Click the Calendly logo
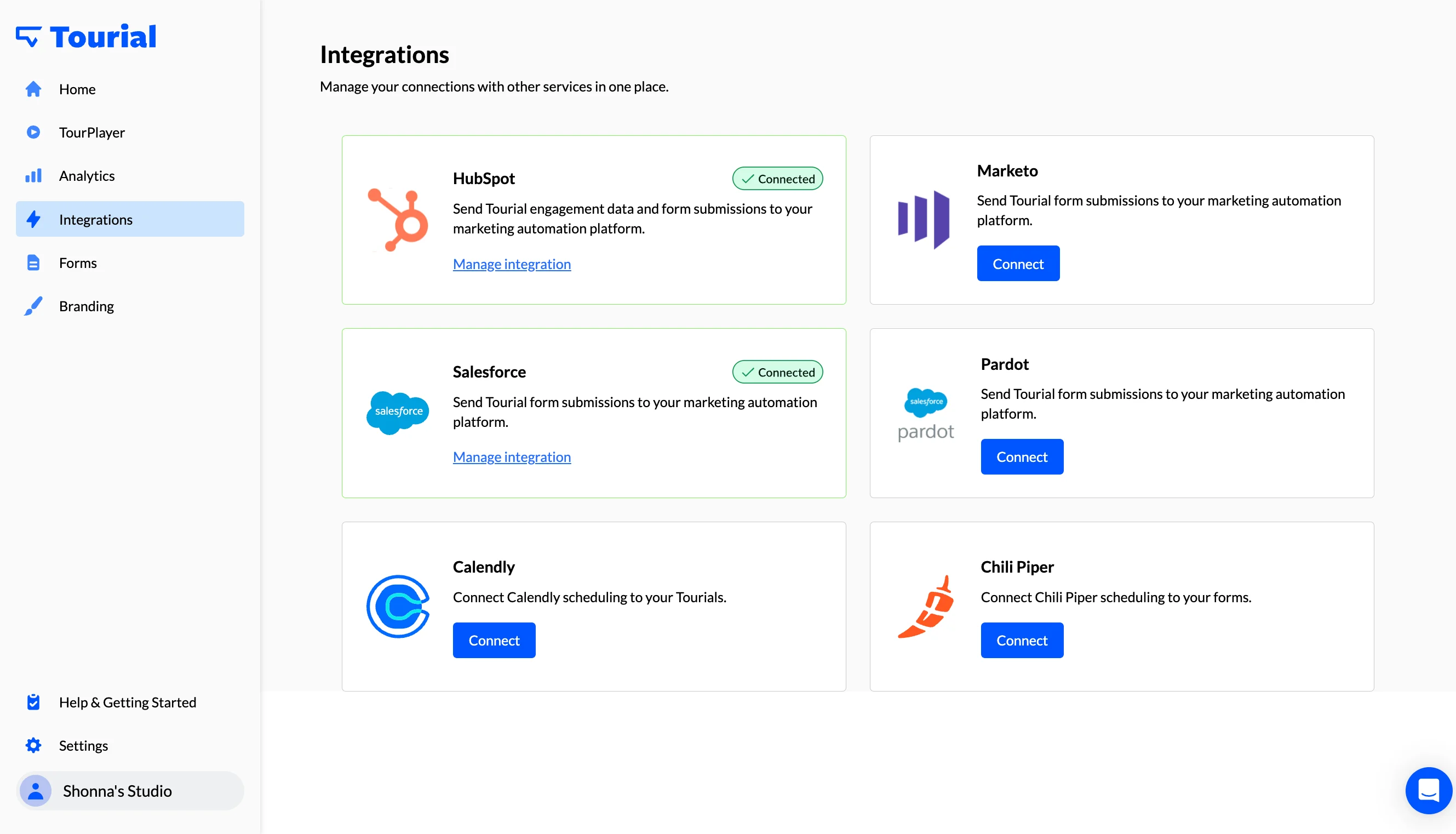1456x834 pixels. click(398, 607)
